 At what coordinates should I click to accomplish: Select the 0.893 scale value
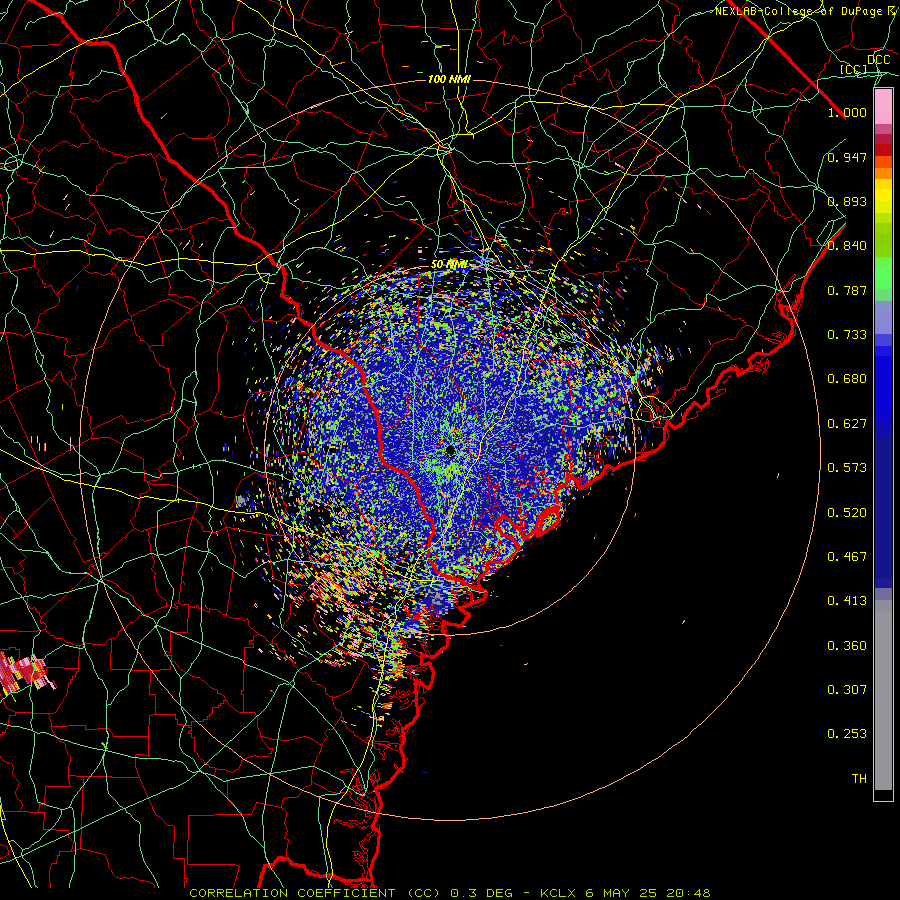point(847,201)
